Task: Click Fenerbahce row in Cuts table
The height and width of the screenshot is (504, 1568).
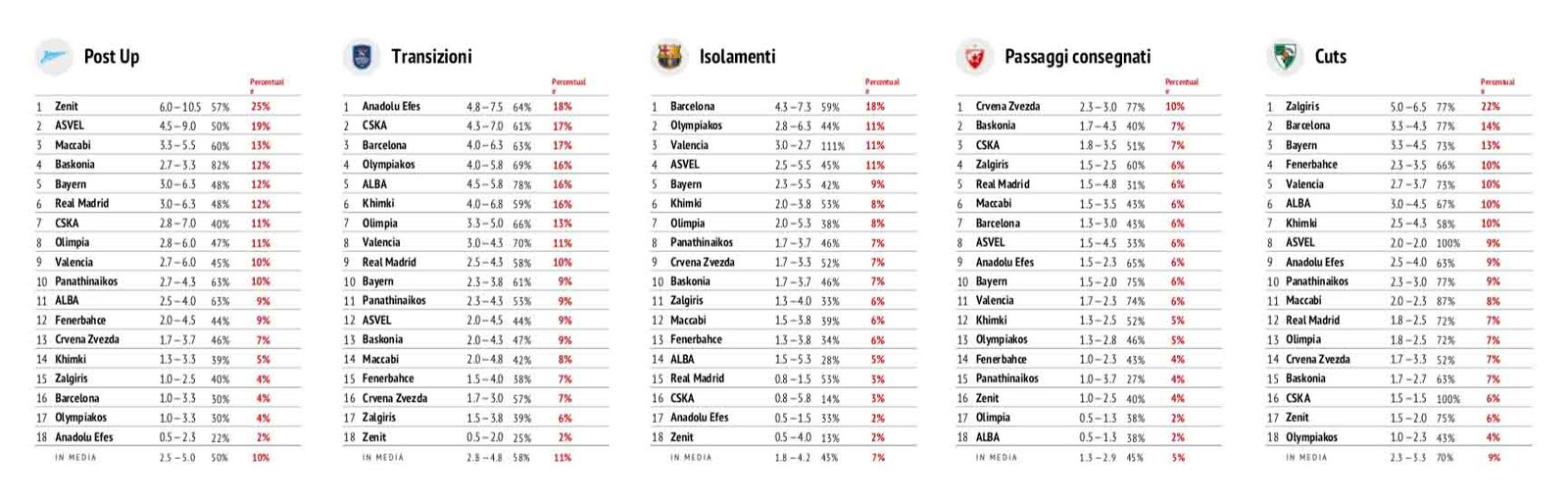Action: [1398, 165]
